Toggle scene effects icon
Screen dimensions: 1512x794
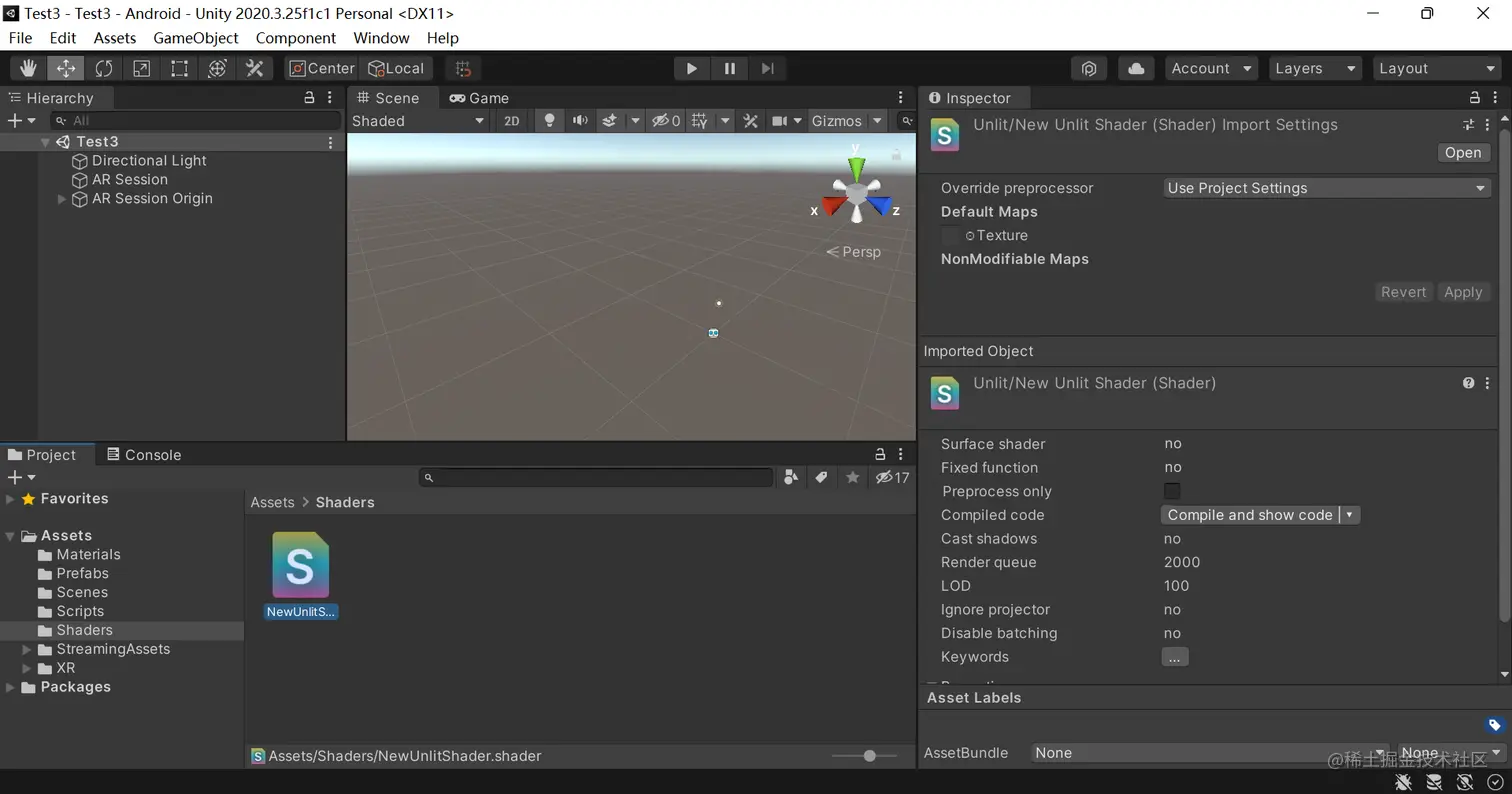pyautogui.click(x=610, y=121)
